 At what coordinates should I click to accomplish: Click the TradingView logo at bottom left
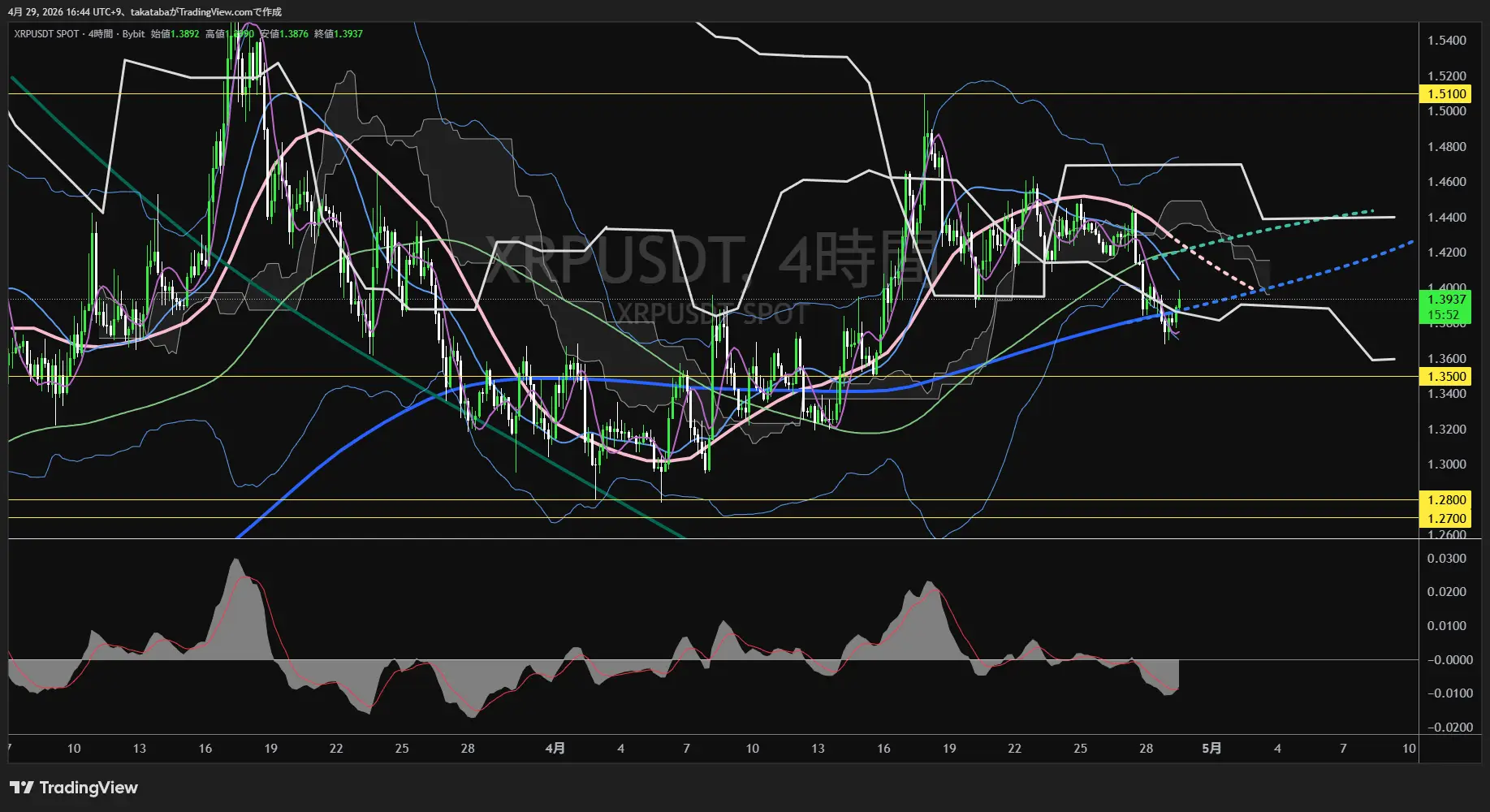click(x=74, y=788)
